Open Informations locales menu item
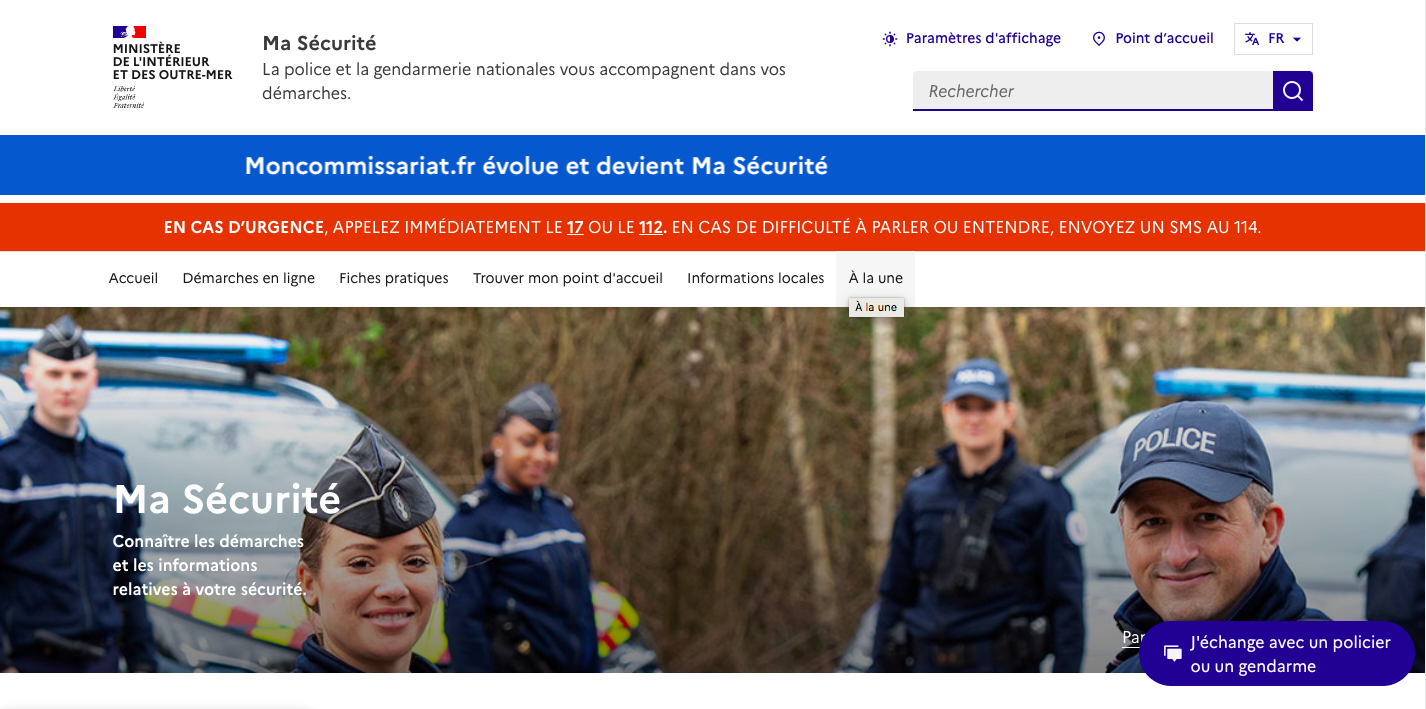1426x709 pixels. click(x=755, y=278)
